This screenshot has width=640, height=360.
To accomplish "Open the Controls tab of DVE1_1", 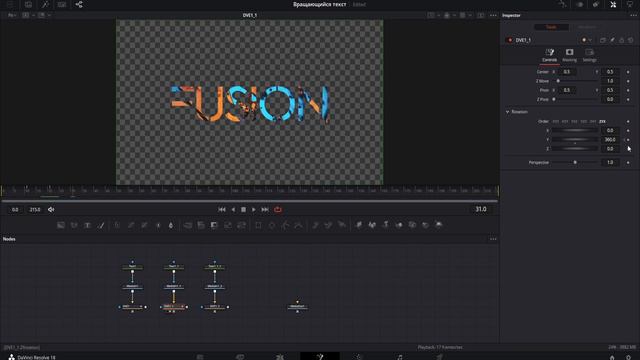I will pyautogui.click(x=549, y=55).
